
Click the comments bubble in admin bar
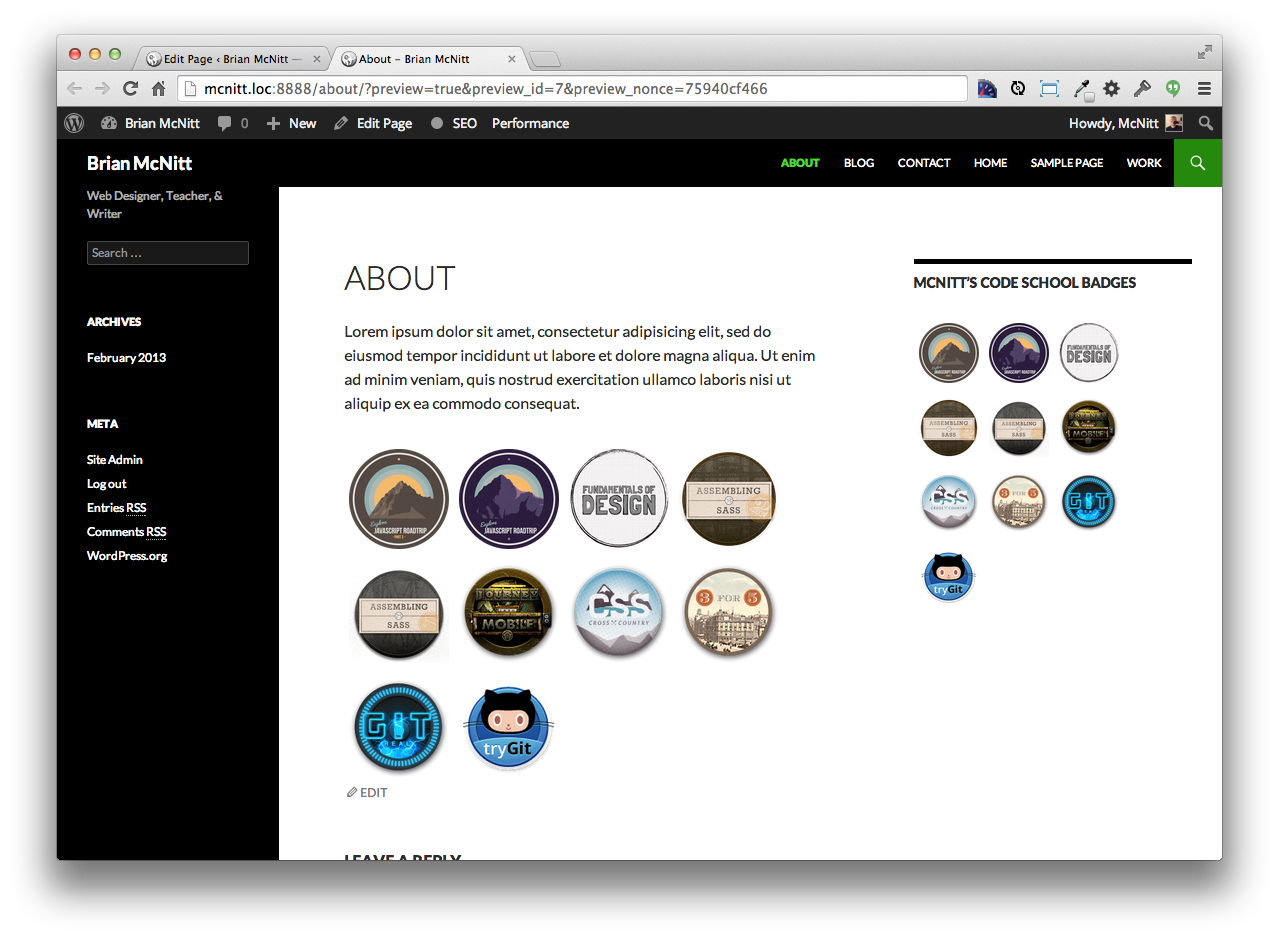pos(232,123)
